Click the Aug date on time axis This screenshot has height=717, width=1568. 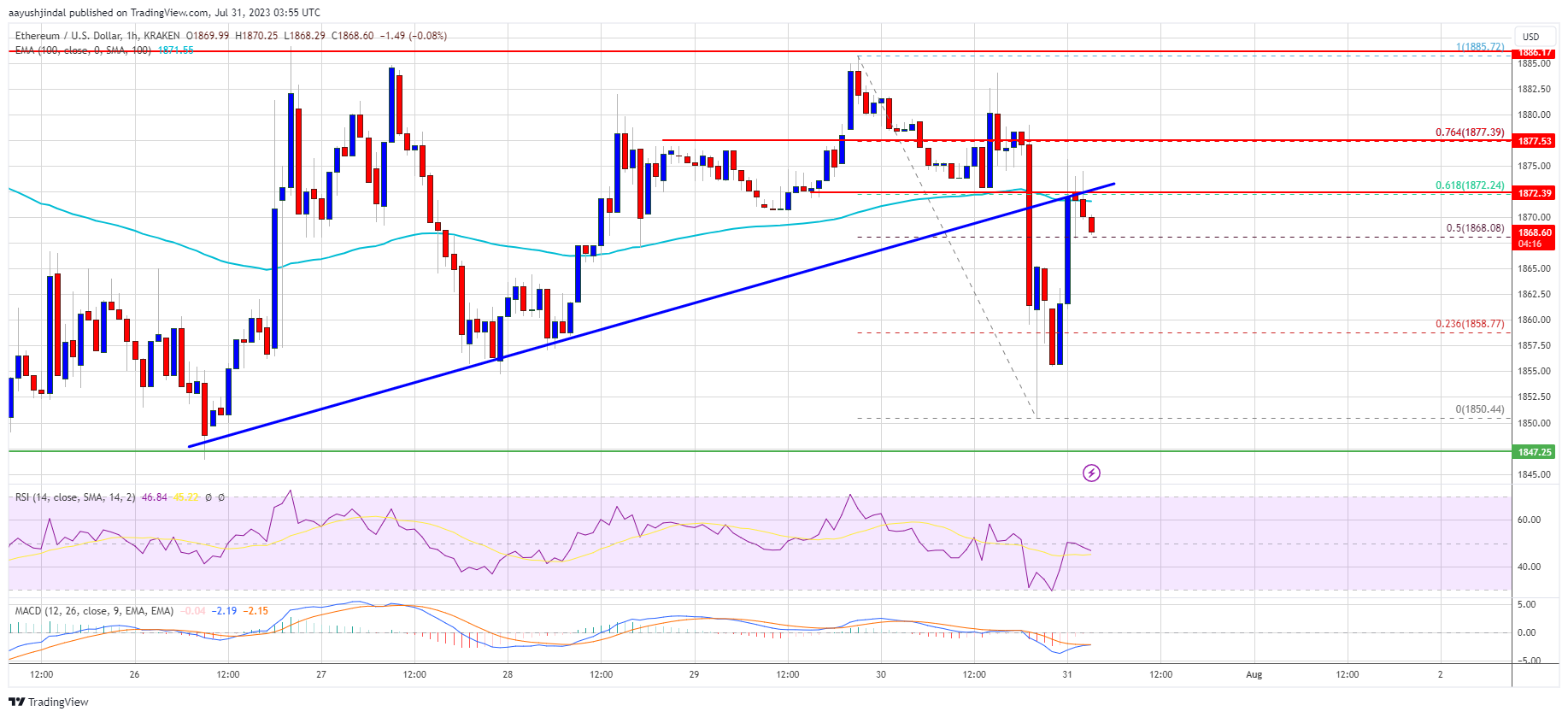click(x=1254, y=674)
